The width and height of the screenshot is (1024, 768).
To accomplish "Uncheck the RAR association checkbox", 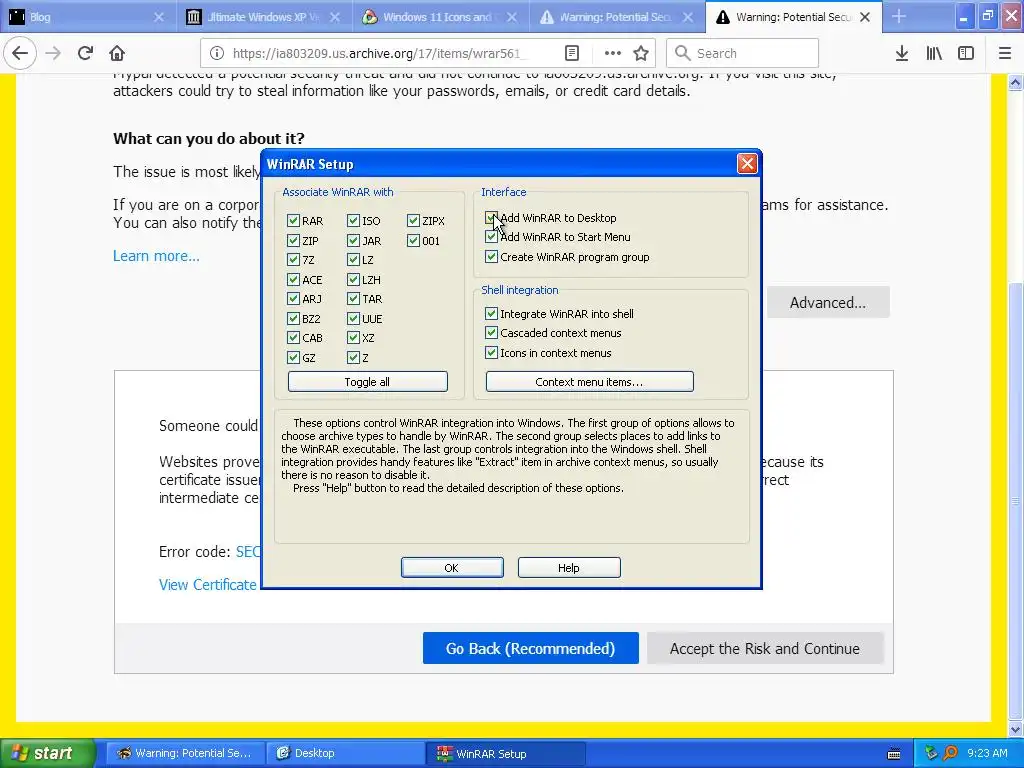I will coord(293,221).
